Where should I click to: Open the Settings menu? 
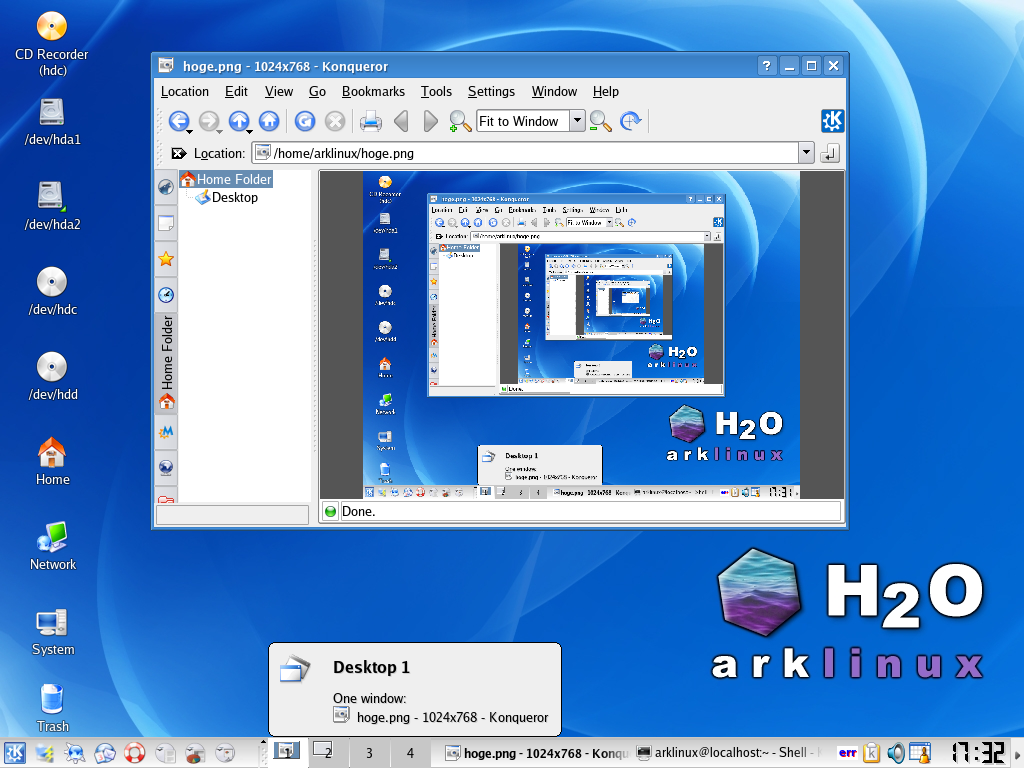(491, 91)
